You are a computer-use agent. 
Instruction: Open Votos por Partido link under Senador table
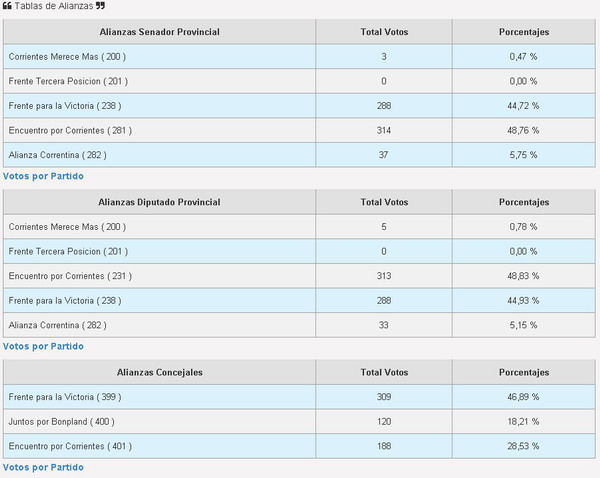pos(43,176)
